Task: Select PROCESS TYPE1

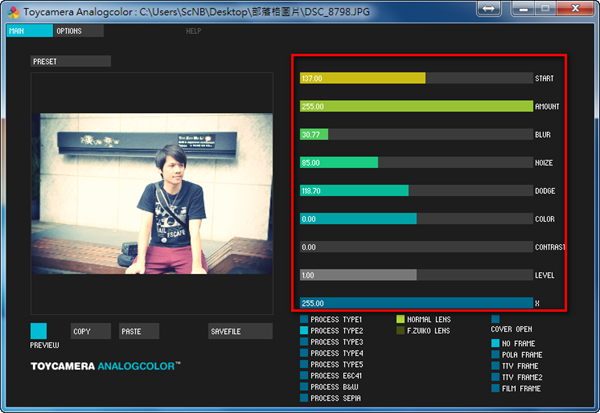Action: coord(304,319)
